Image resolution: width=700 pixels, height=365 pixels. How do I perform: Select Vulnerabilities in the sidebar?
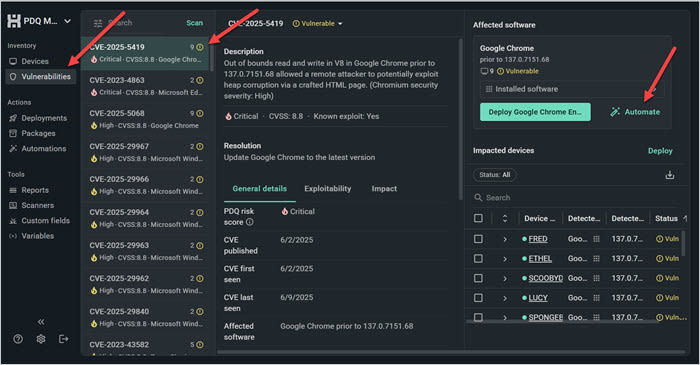[x=41, y=76]
